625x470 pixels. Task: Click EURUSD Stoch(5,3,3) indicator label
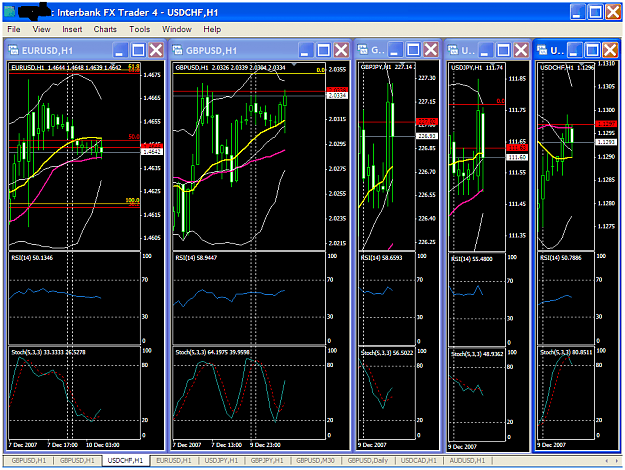tap(48, 352)
